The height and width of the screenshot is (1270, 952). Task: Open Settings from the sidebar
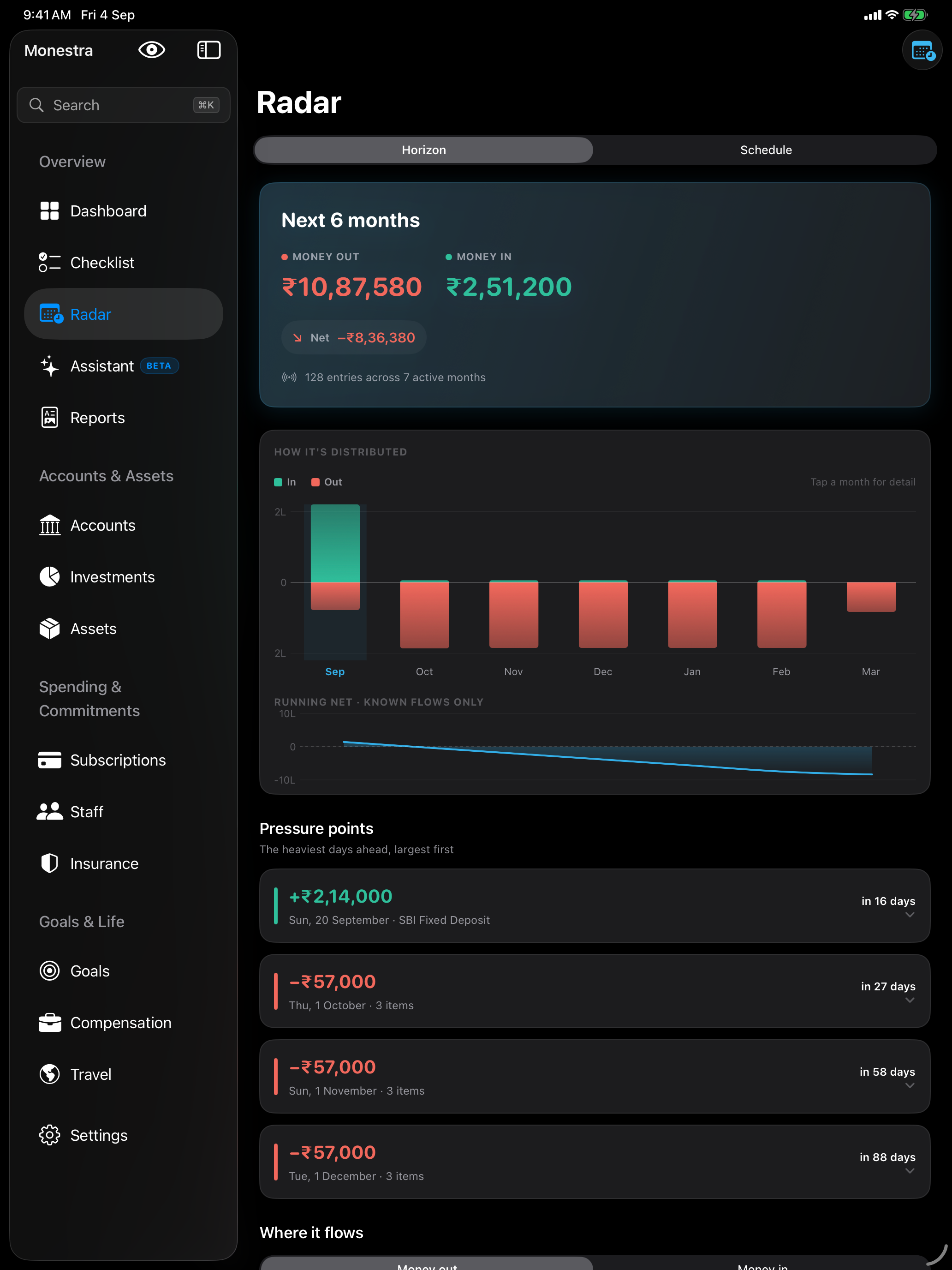(123, 1135)
